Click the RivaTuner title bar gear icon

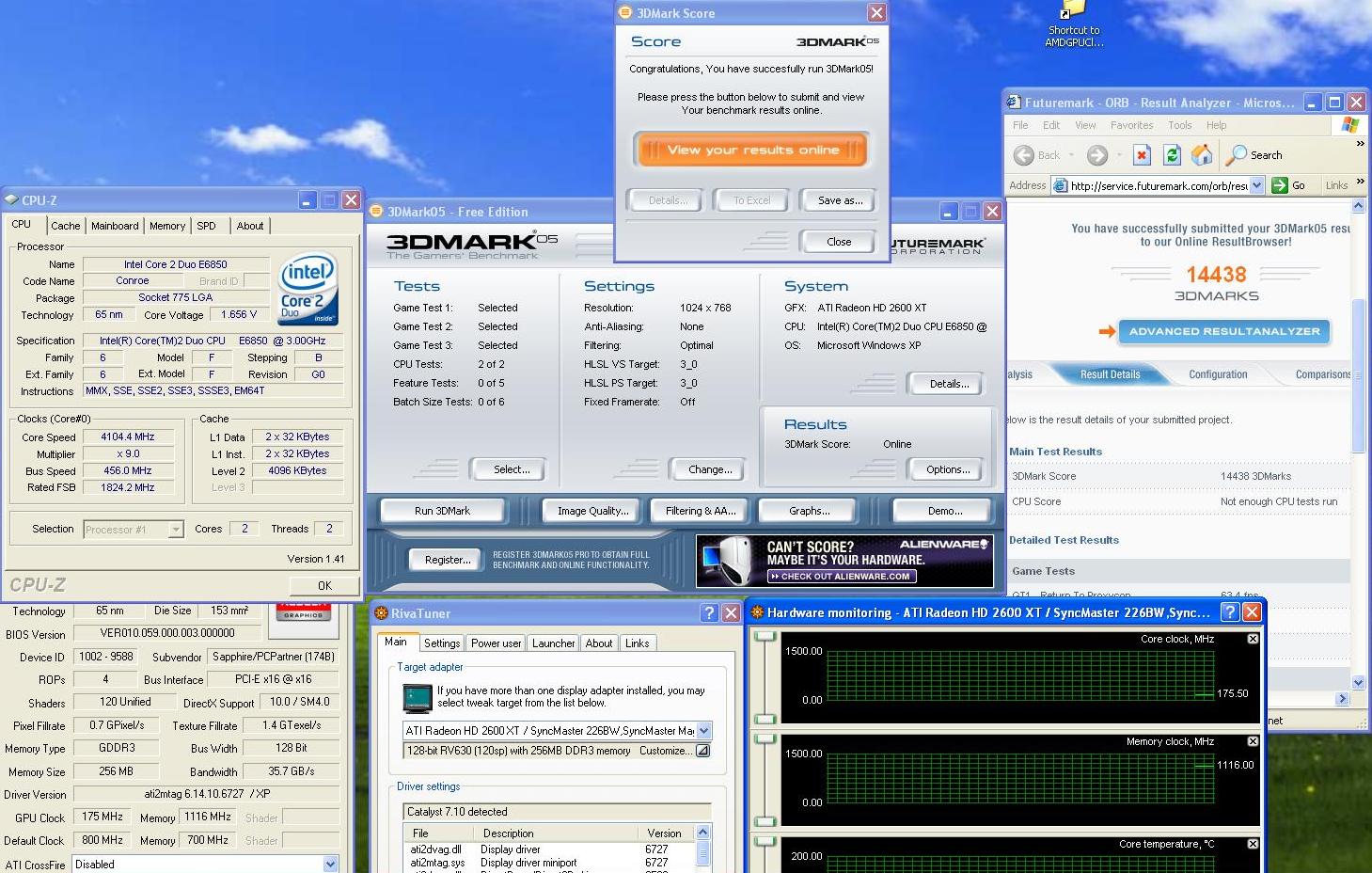coord(381,613)
